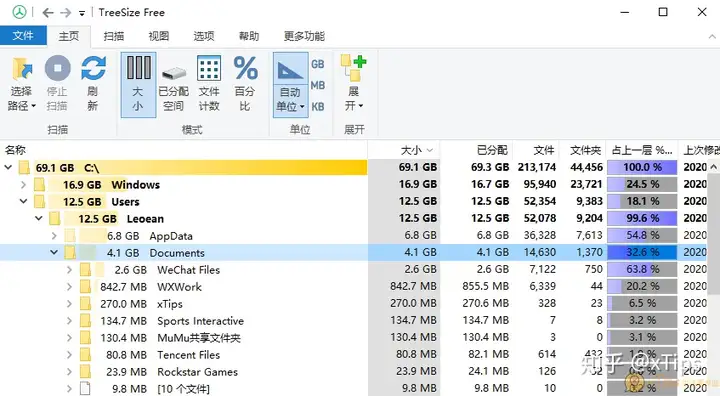Select 自动单位 automatic units
The width and height of the screenshot is (720, 396).
point(290,85)
